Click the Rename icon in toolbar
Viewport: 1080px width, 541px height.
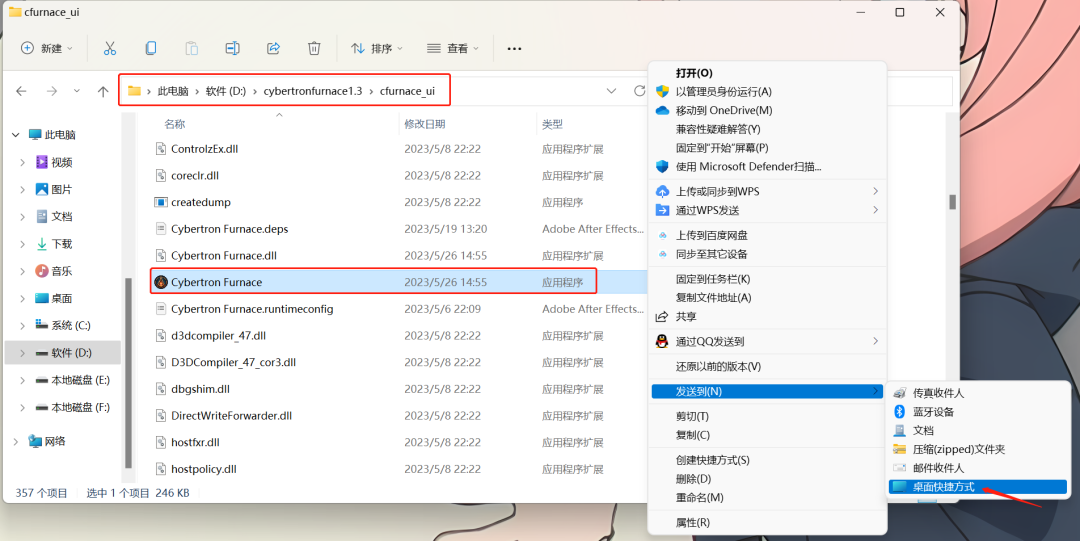[x=233, y=48]
